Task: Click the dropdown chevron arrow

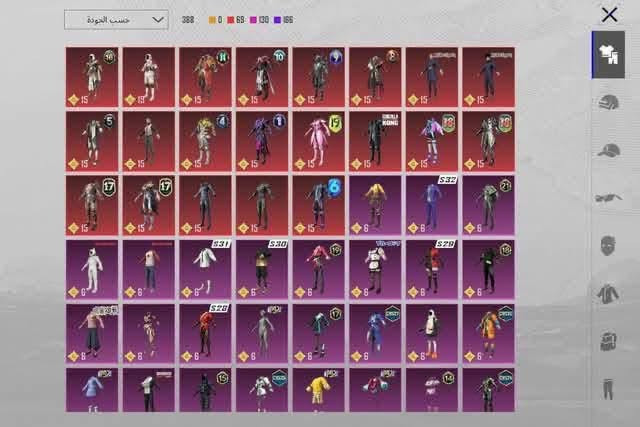Action: coord(158,20)
